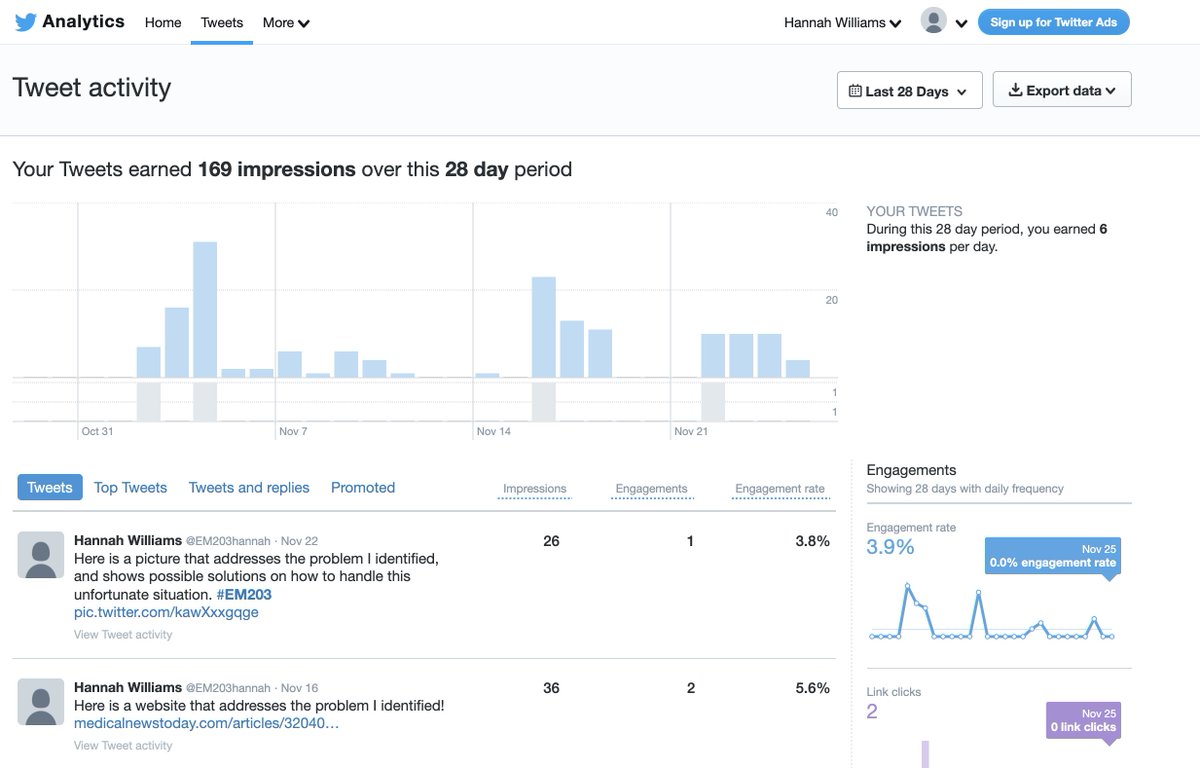Click the Engagements column header
Screen dimensions: 1200x768
click(651, 489)
